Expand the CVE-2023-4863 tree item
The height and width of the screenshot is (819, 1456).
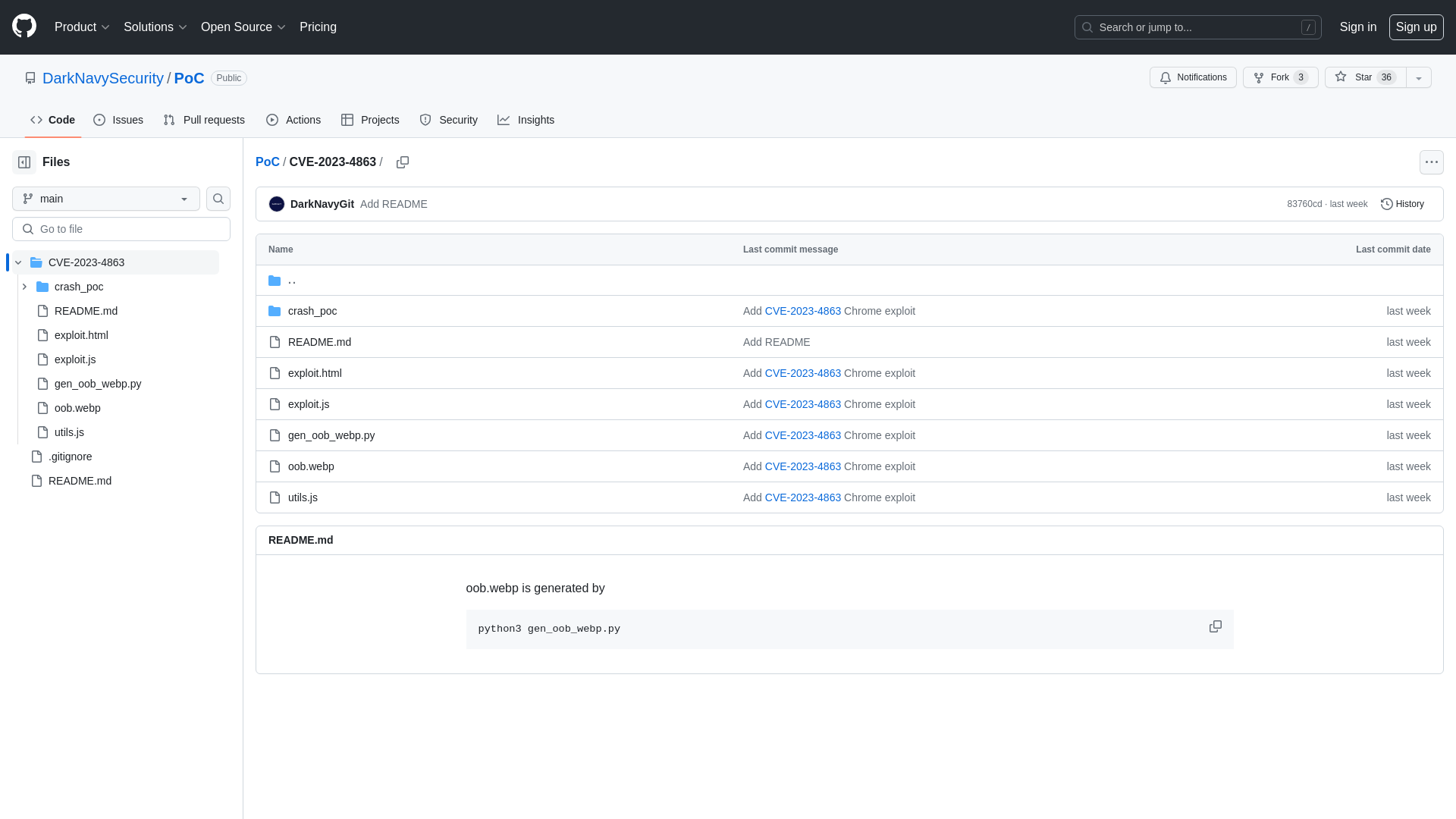coord(17,262)
